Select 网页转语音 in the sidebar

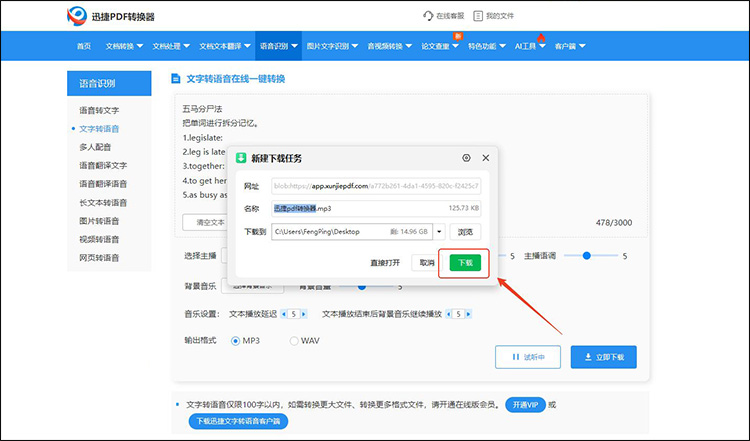point(99,257)
